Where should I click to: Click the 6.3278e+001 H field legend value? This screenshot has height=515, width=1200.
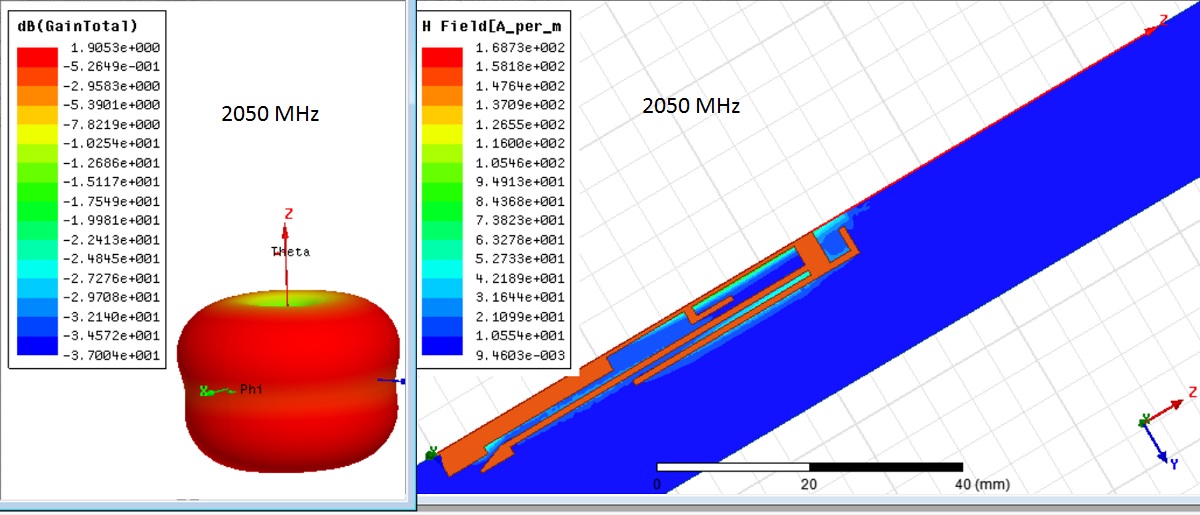pos(521,240)
